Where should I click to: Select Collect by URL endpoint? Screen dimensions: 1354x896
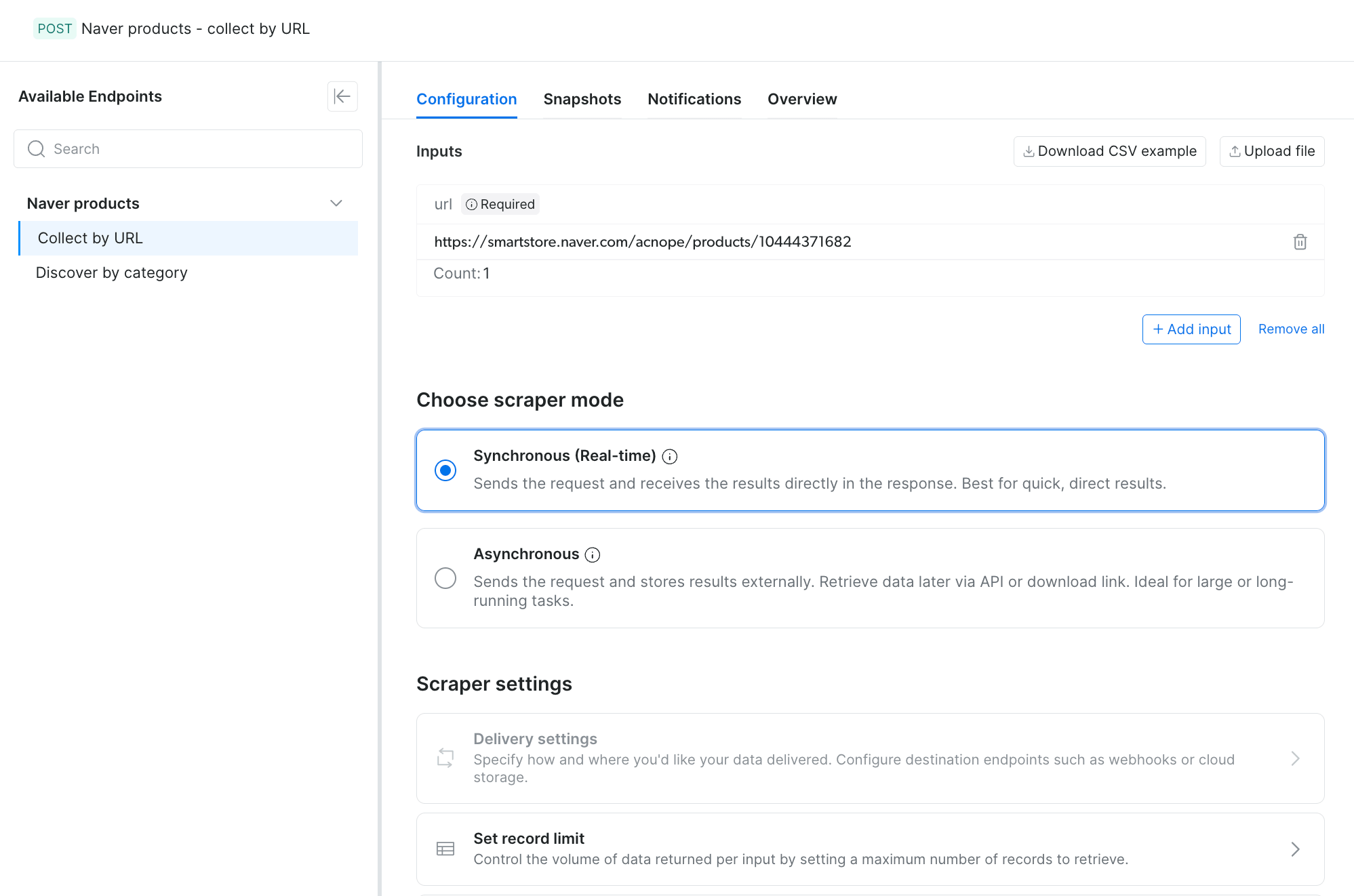[x=188, y=238]
